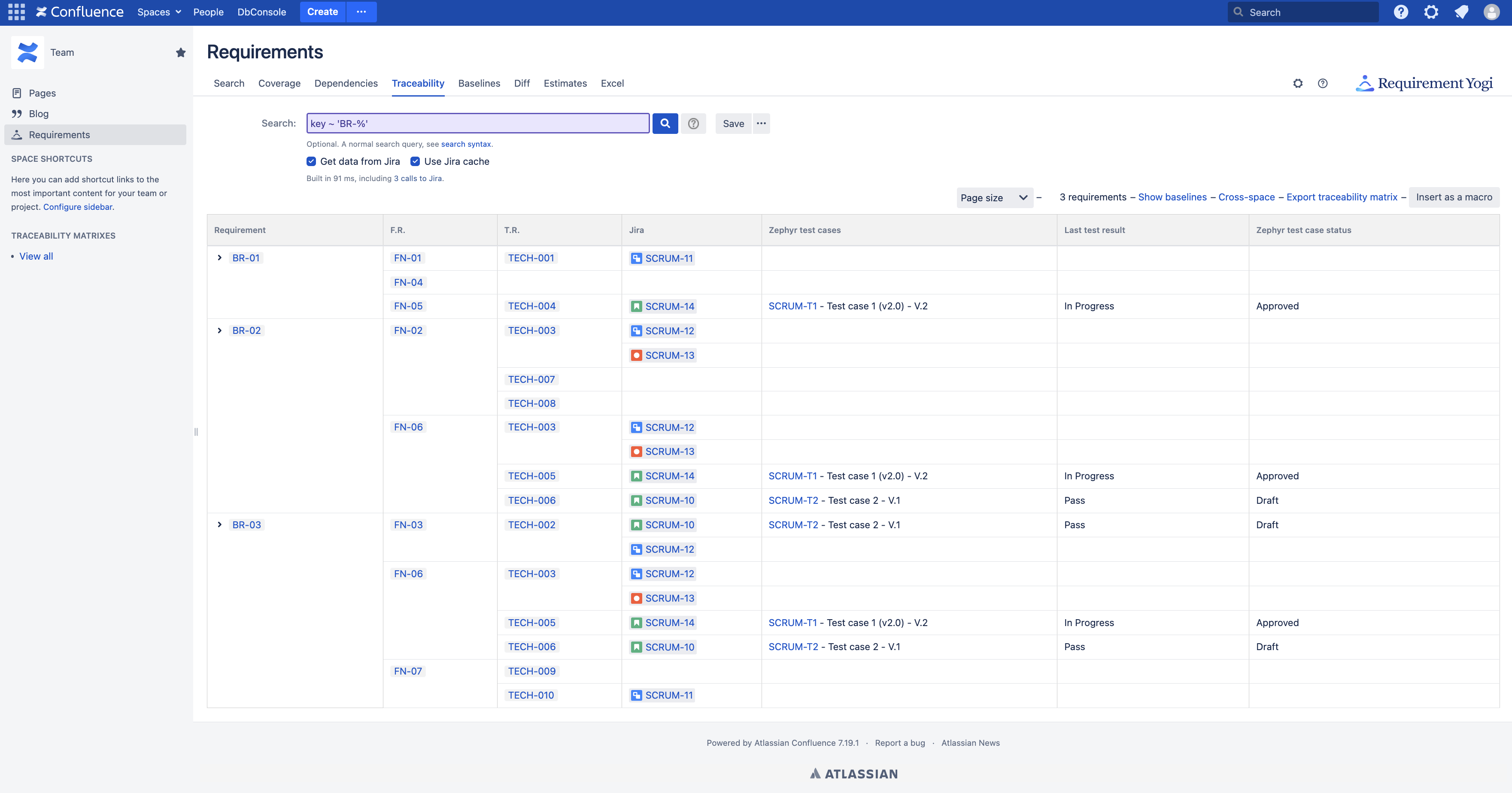Expand the BR-03 requirement row
This screenshot has height=793, width=1512.
coord(220,525)
